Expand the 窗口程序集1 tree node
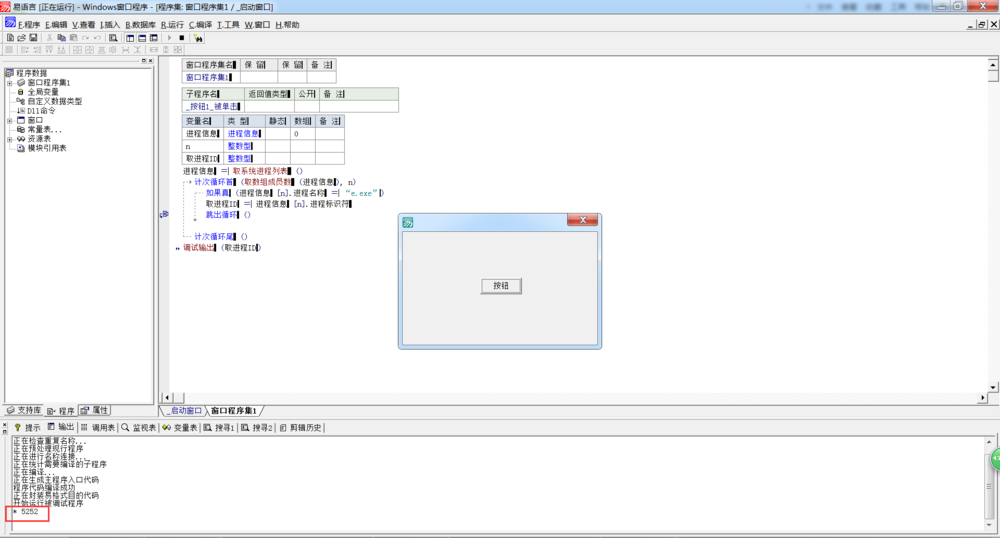The width and height of the screenshot is (1000, 538). tap(9, 83)
